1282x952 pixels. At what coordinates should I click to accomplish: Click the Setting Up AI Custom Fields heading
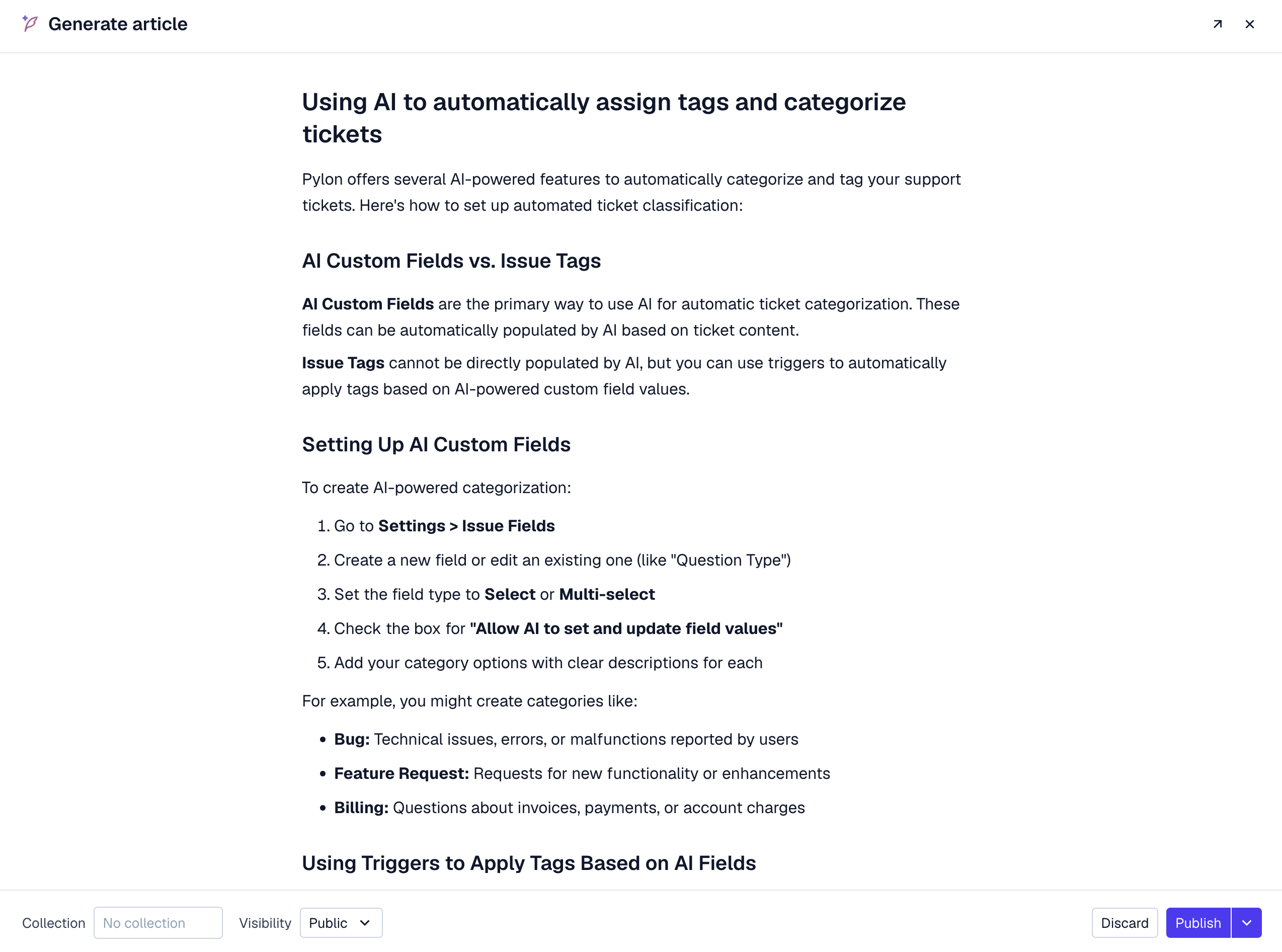point(436,444)
